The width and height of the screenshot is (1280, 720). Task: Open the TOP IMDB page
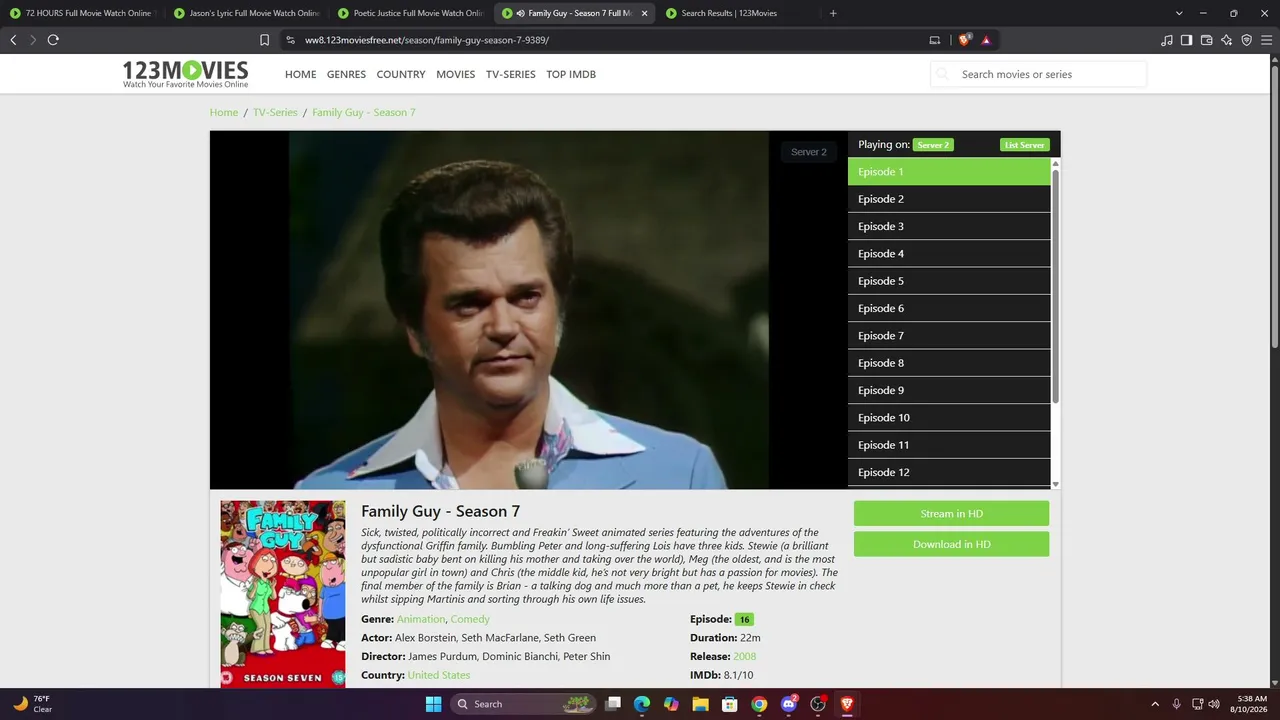click(571, 74)
